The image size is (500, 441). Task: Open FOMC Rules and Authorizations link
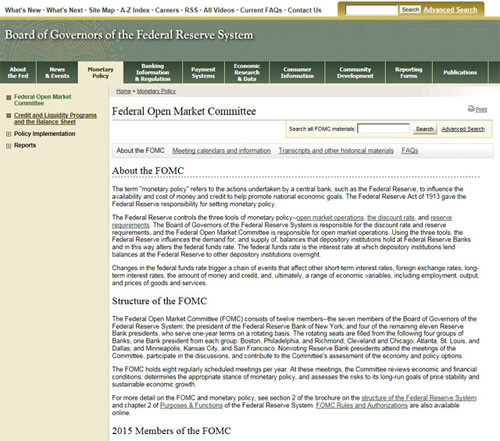click(x=362, y=406)
